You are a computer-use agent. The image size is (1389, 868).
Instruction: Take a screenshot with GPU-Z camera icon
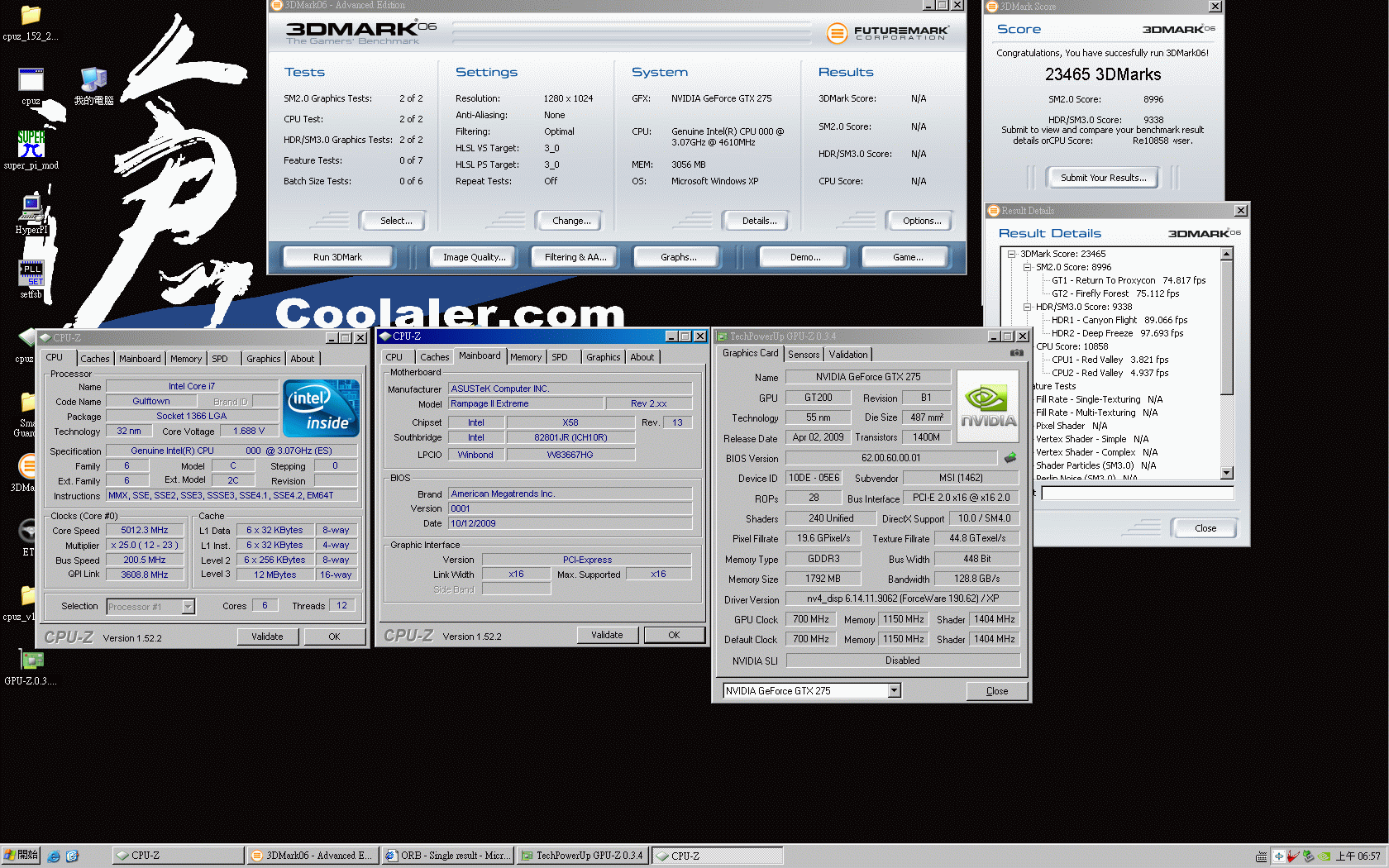tap(1016, 353)
